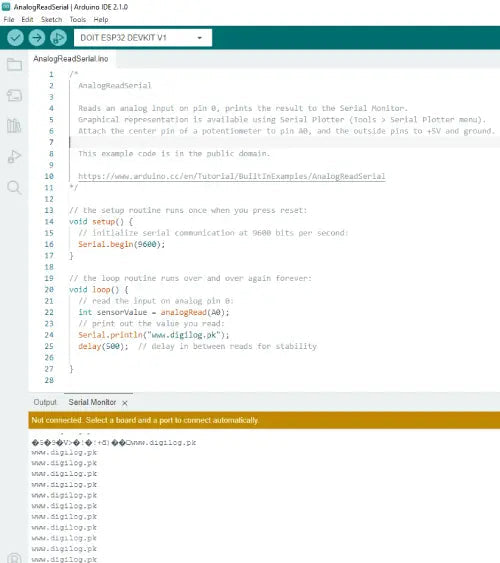Open the Sketch menu
Image resolution: width=500 pixels, height=563 pixels.
click(51, 19)
